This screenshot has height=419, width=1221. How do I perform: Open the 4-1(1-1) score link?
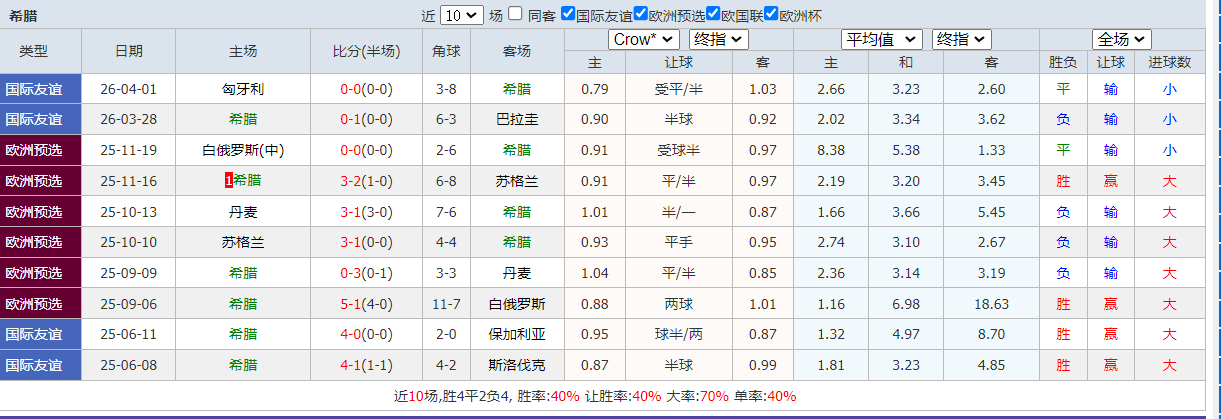click(x=366, y=365)
